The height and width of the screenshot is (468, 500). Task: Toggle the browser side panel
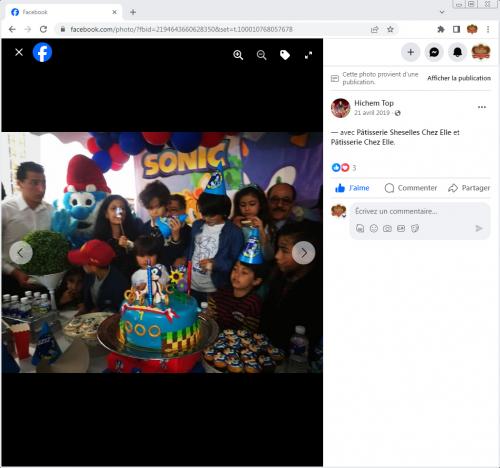(x=456, y=29)
